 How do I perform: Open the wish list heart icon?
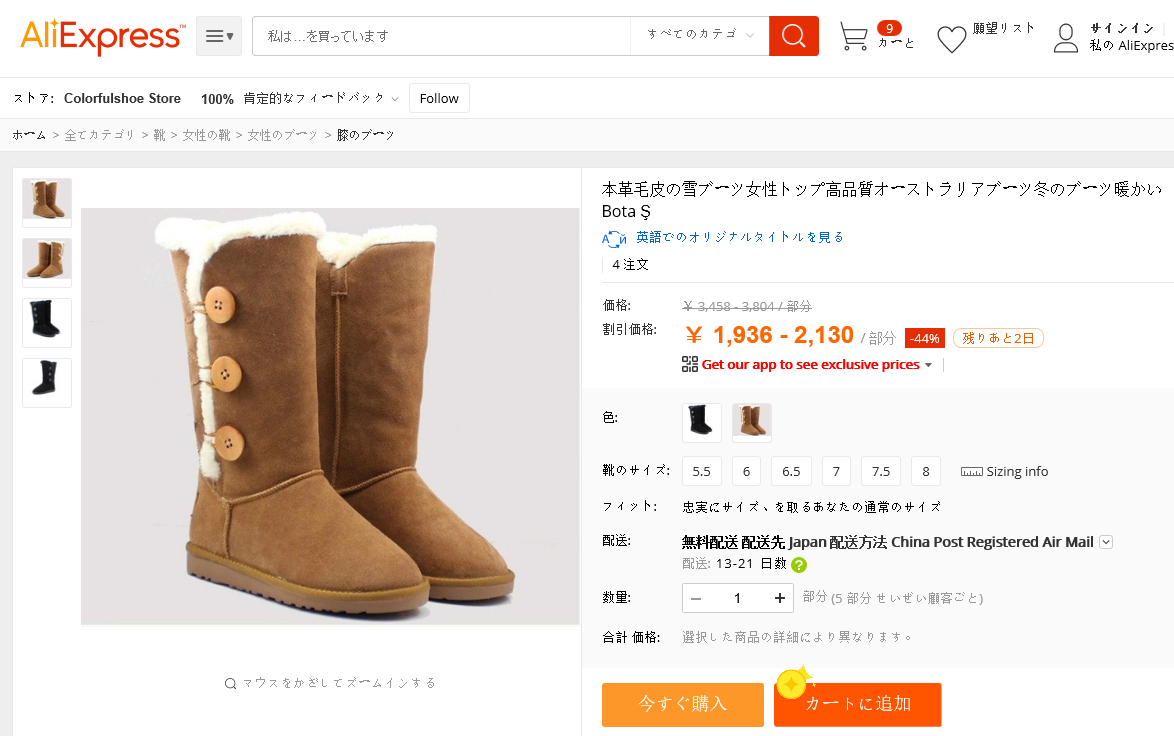952,39
